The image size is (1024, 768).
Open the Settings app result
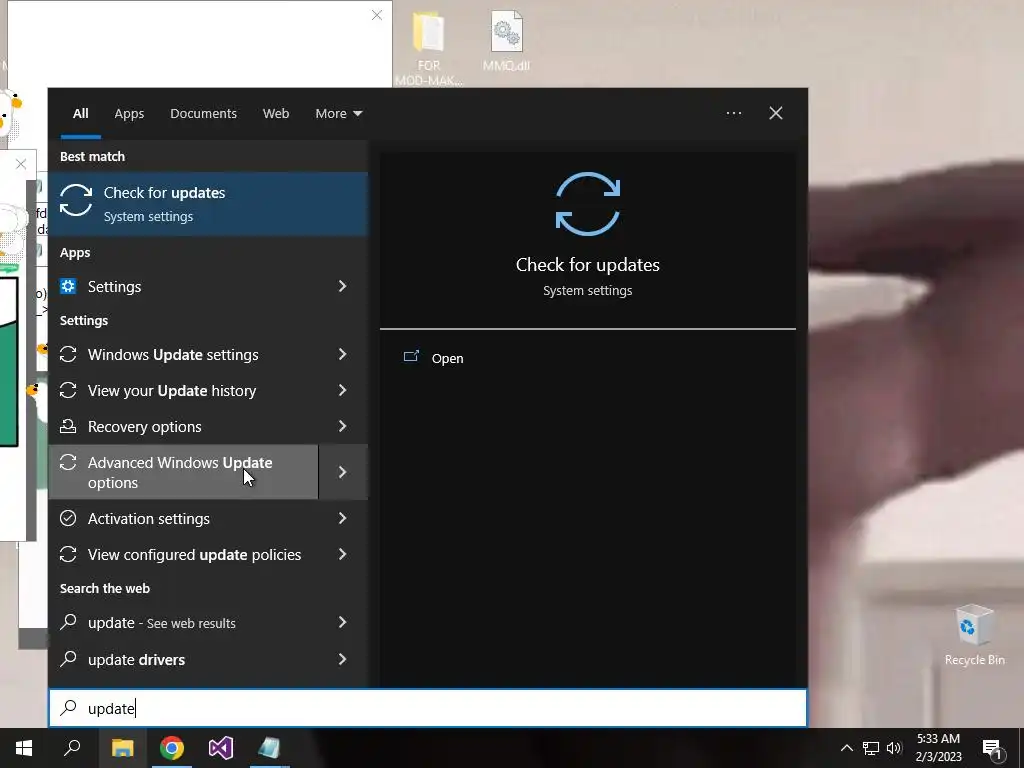tap(184, 286)
